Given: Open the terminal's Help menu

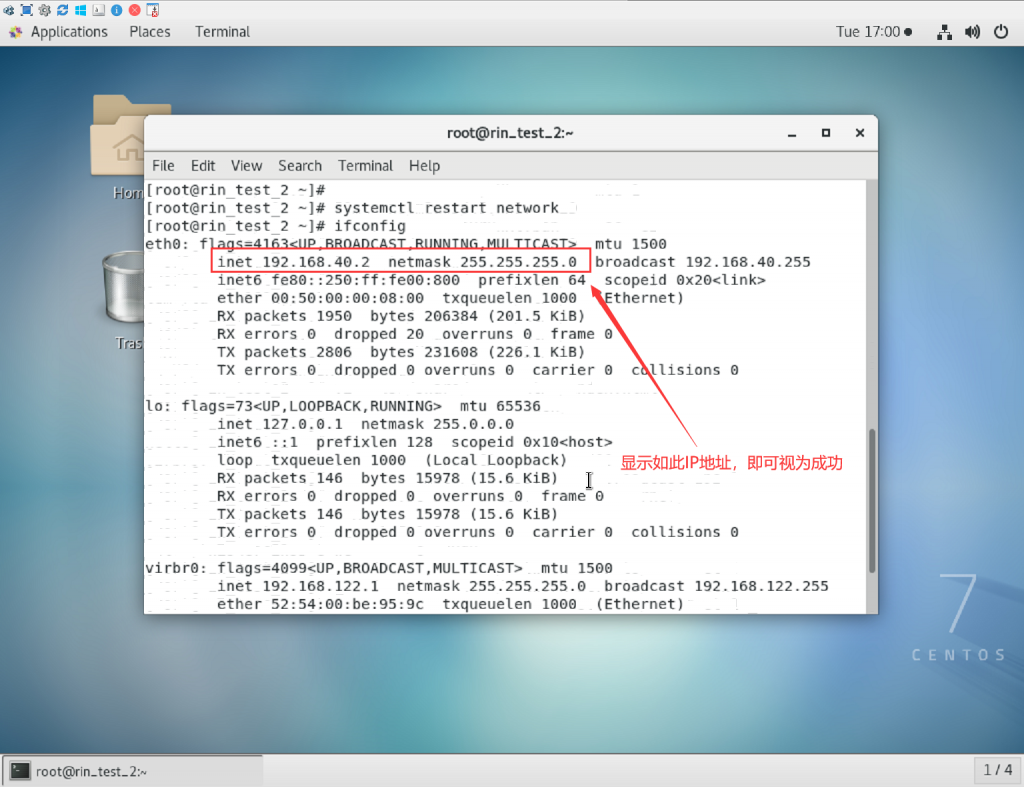Looking at the screenshot, I should (424, 166).
